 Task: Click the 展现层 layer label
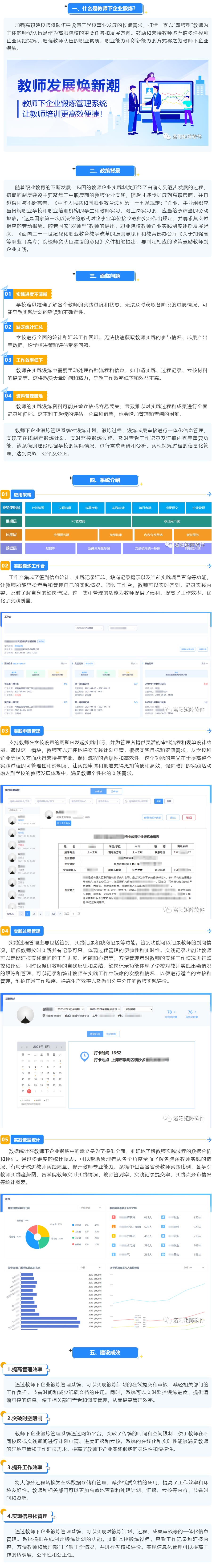(x=12, y=521)
